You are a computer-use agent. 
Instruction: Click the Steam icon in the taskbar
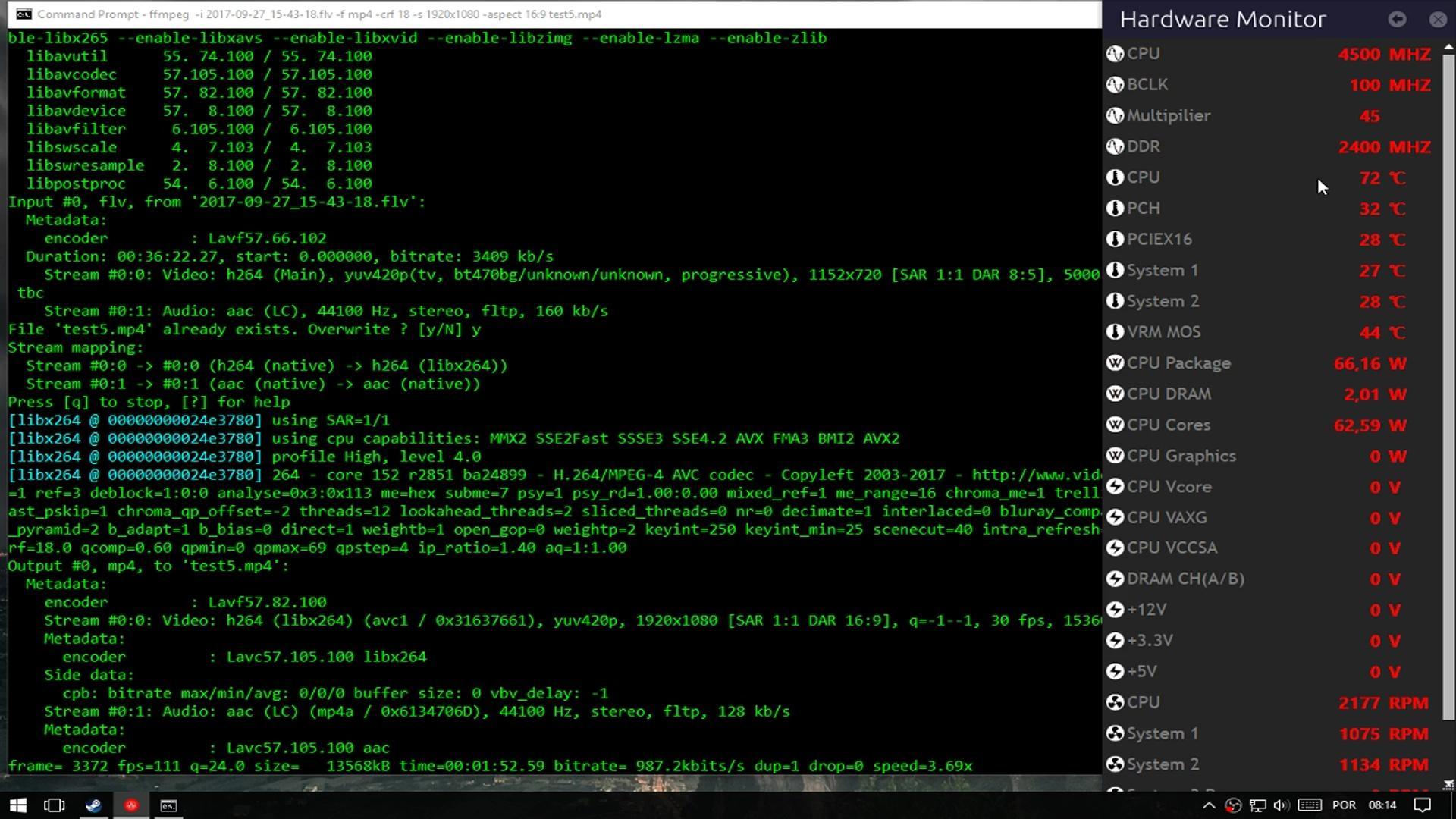[x=92, y=805]
